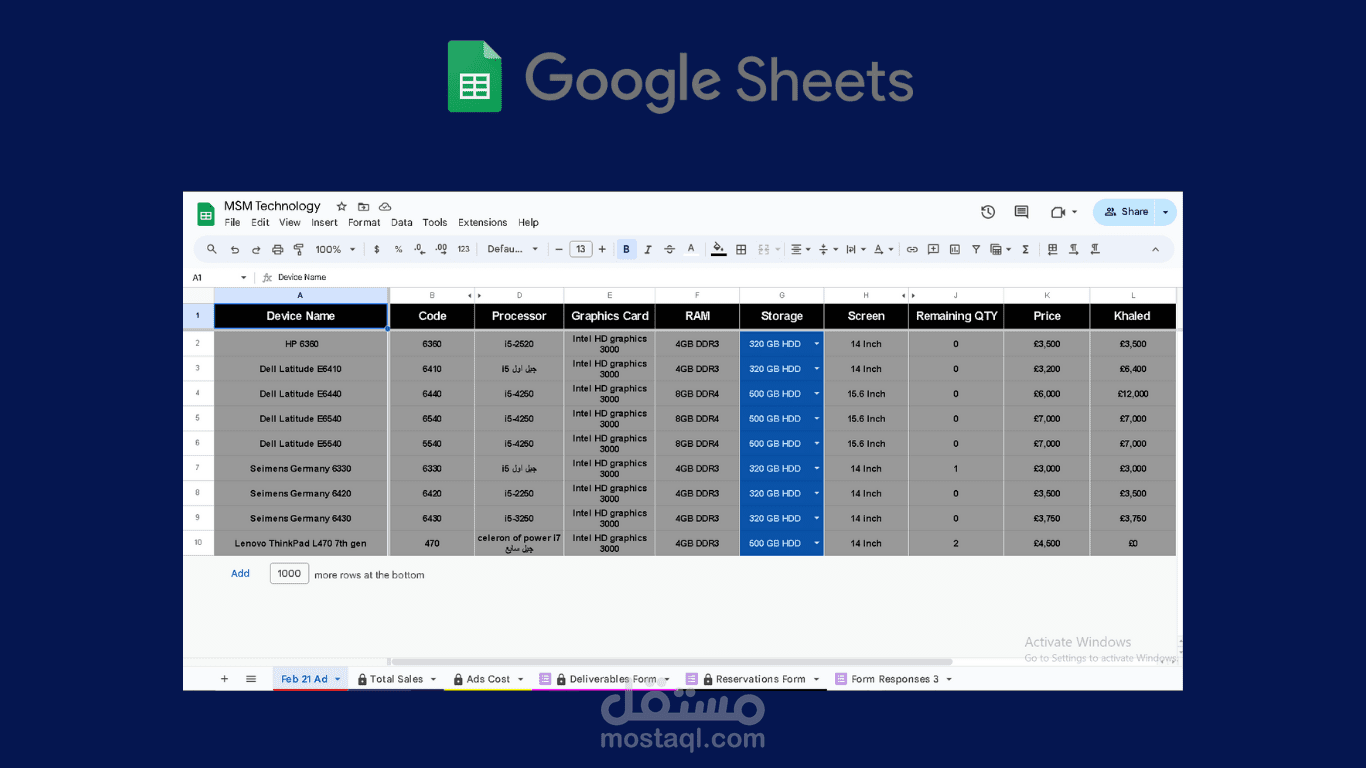
Task: Click the search menus magnifier icon
Action: coord(212,250)
